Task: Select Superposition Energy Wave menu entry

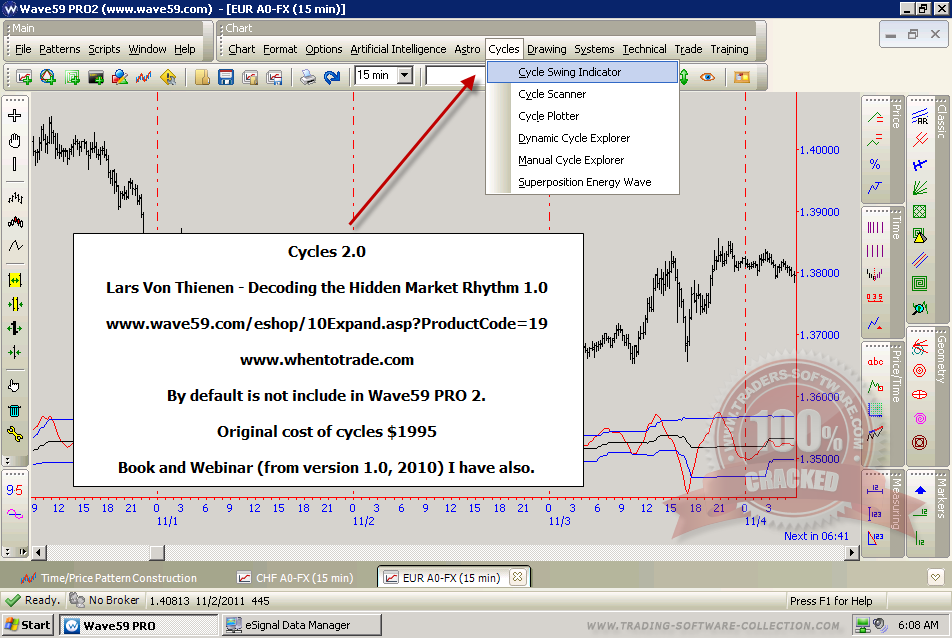Action: [584, 182]
